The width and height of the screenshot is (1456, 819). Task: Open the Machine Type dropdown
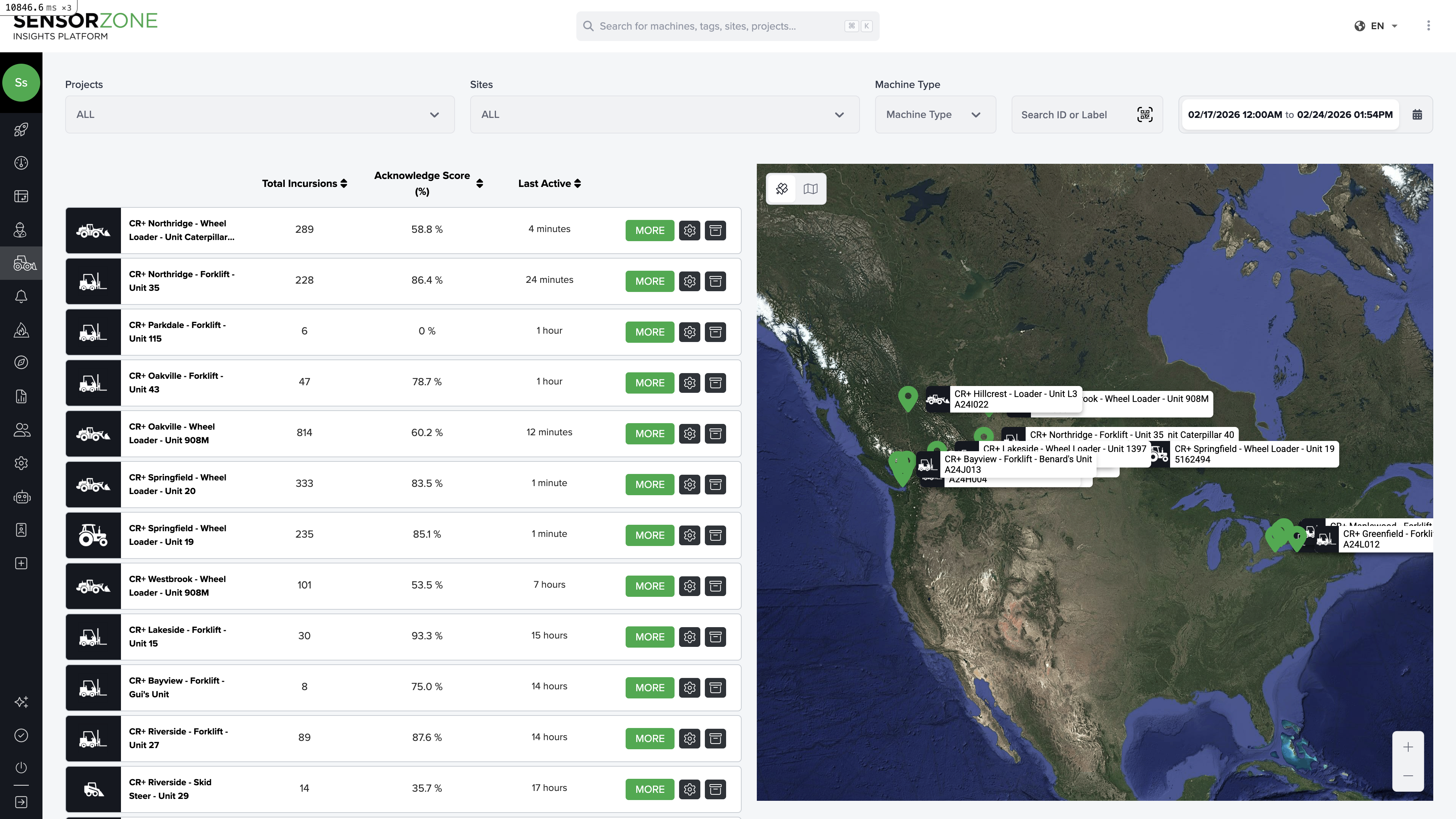point(935,114)
